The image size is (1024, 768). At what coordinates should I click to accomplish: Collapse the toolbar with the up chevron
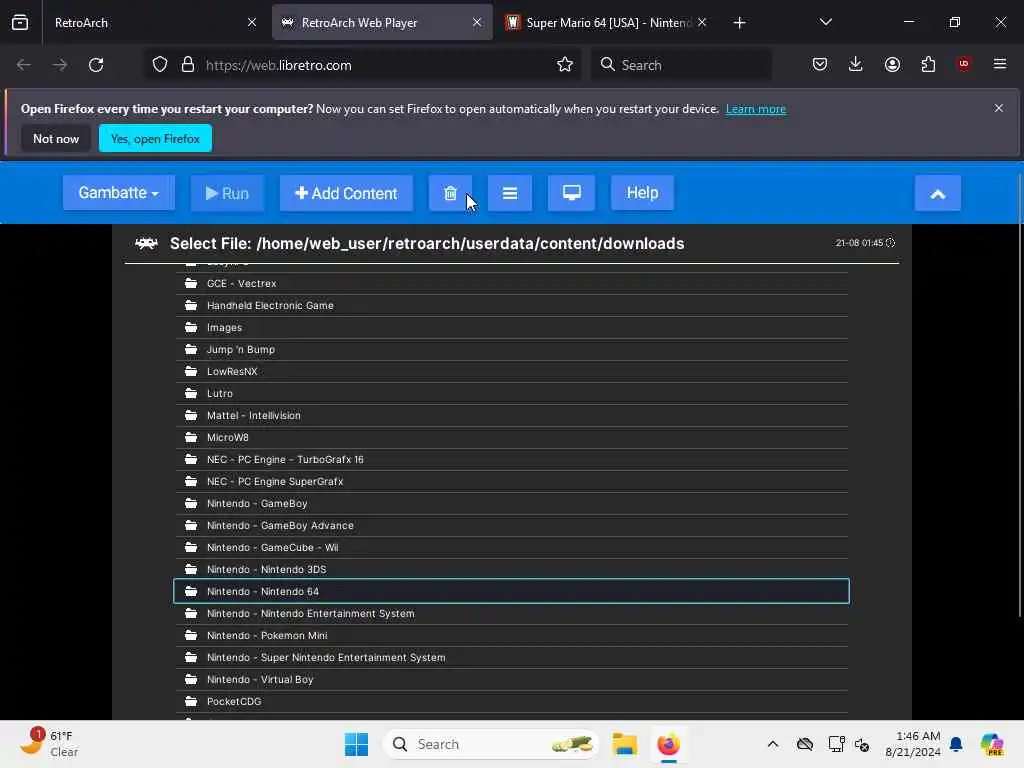tap(937, 193)
